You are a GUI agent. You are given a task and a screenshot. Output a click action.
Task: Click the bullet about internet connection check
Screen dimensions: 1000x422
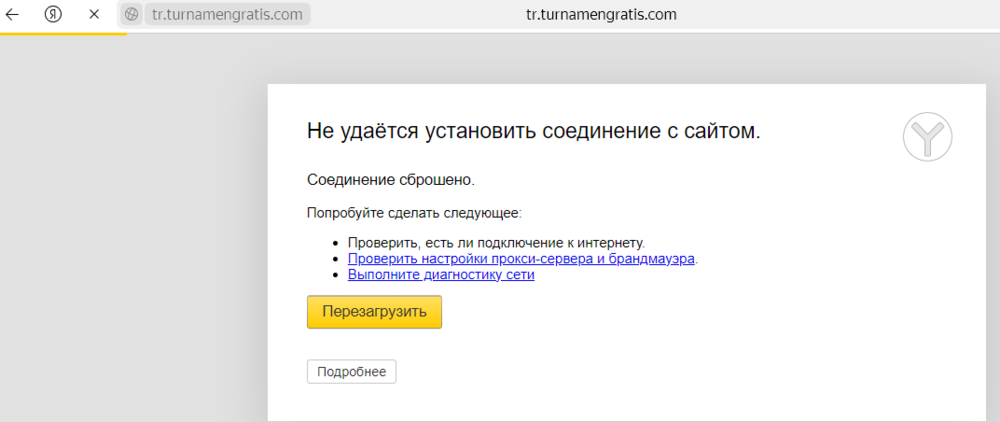pyautogui.click(x=496, y=243)
